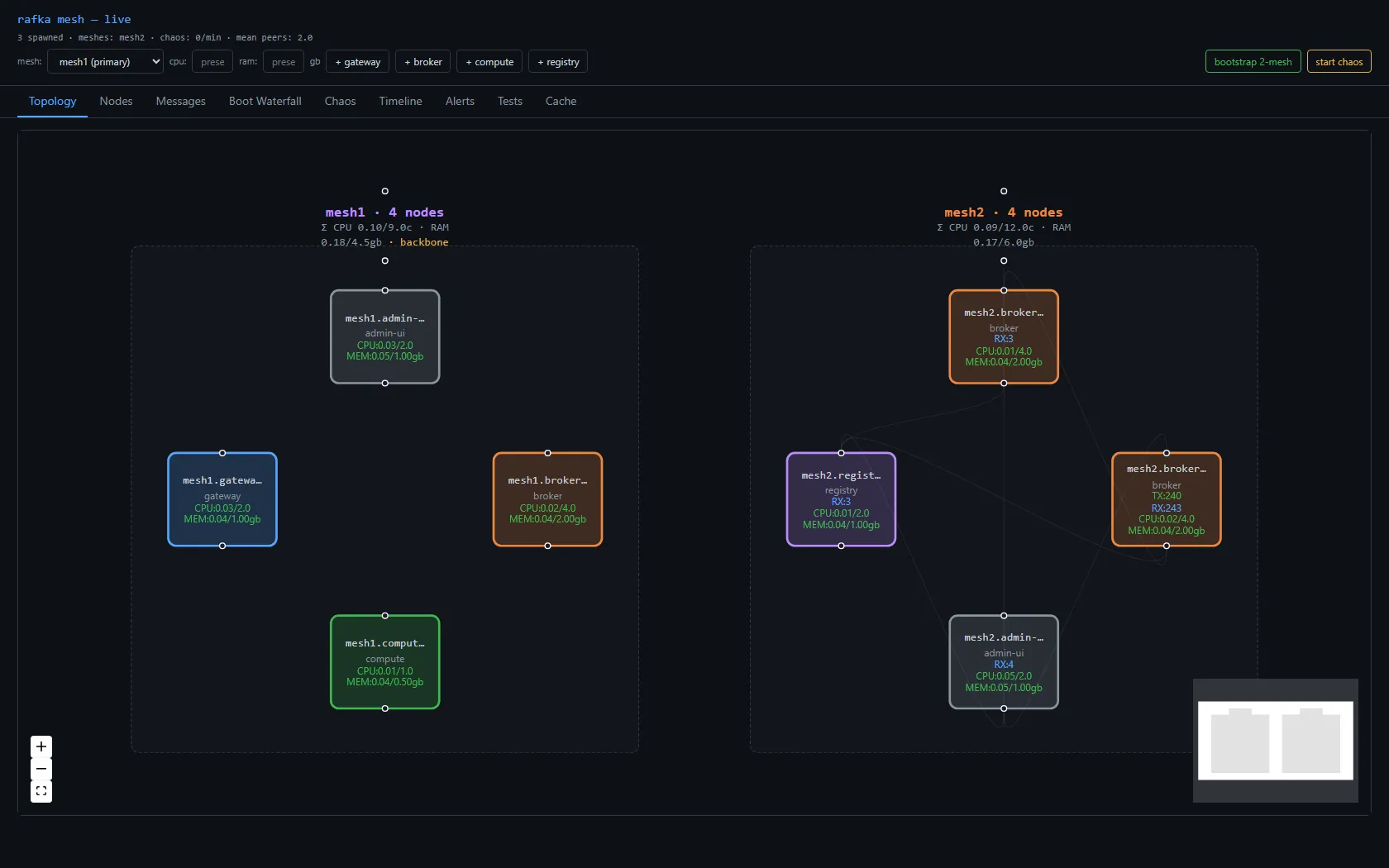Image resolution: width=1389 pixels, height=868 pixels.
Task: Click the connector handle above mesh2 group title
Action: (x=1004, y=191)
